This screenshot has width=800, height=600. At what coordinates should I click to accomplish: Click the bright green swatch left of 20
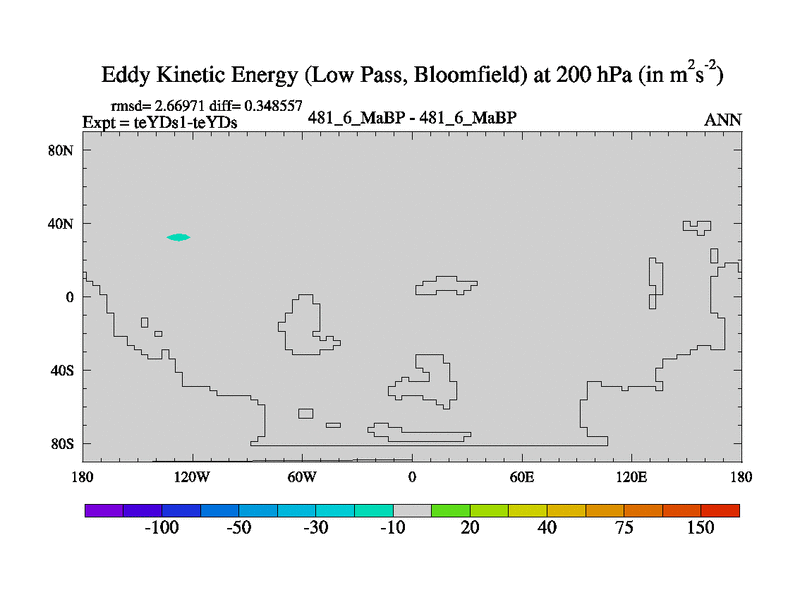tap(451, 510)
